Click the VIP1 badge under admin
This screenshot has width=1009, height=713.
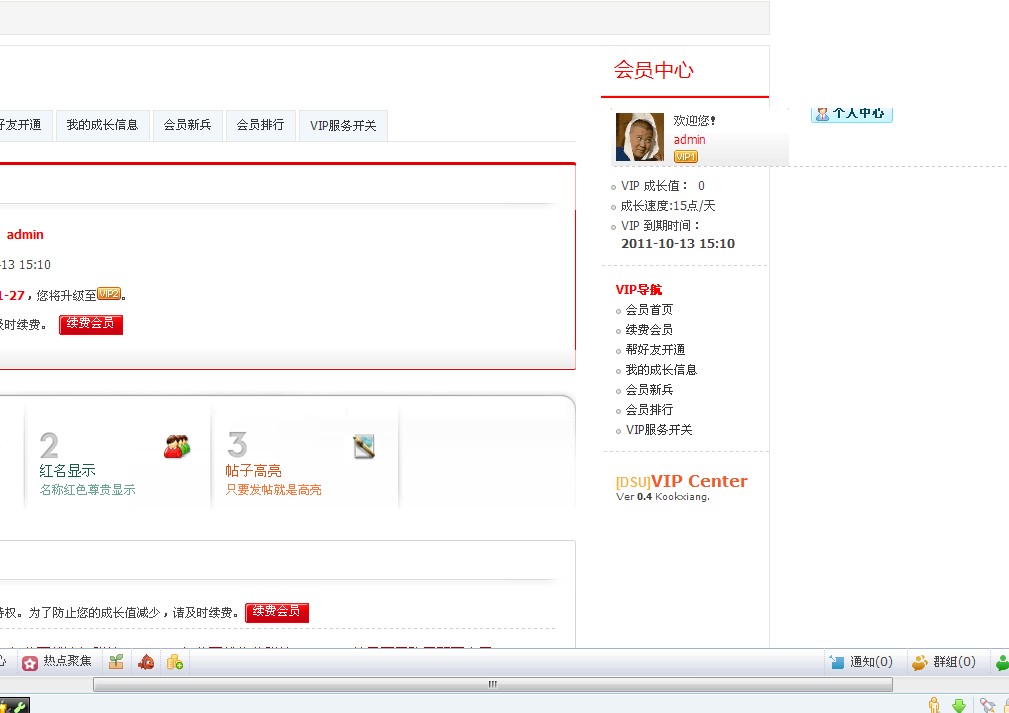point(685,156)
